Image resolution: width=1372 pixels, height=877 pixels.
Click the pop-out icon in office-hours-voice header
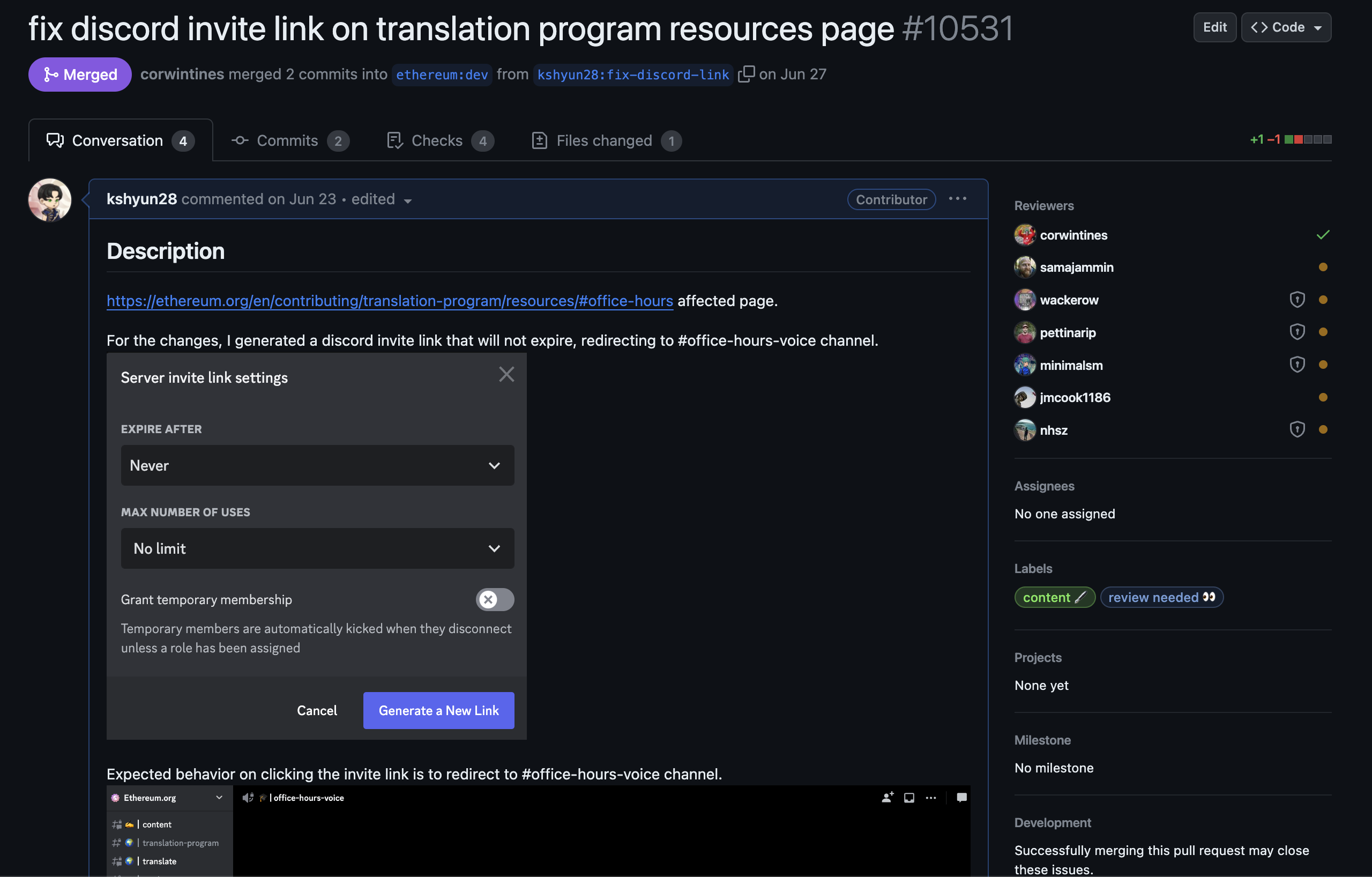(x=908, y=798)
